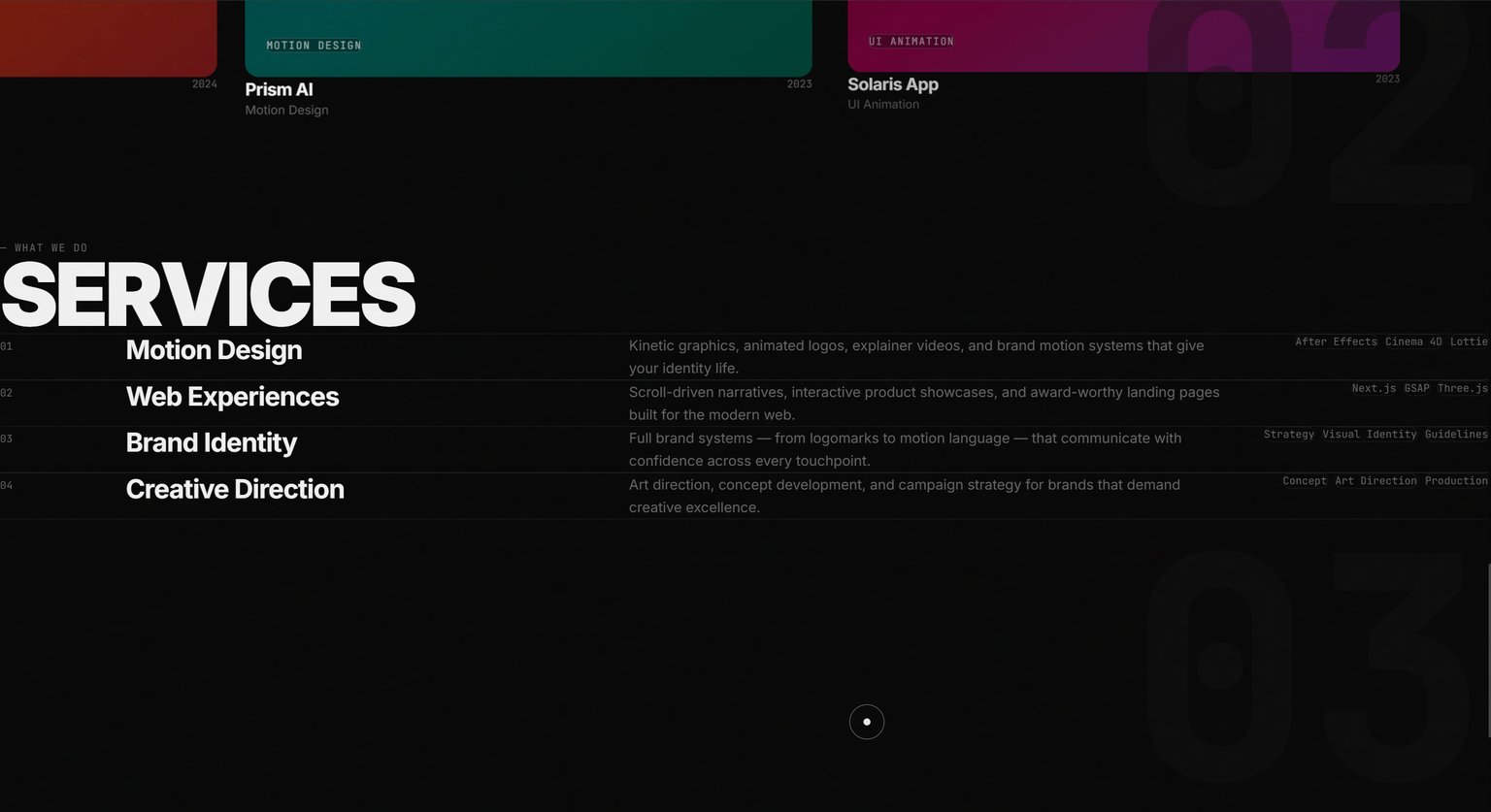This screenshot has width=1491, height=812.
Task: Click the Strategy tag
Action: (x=1289, y=435)
